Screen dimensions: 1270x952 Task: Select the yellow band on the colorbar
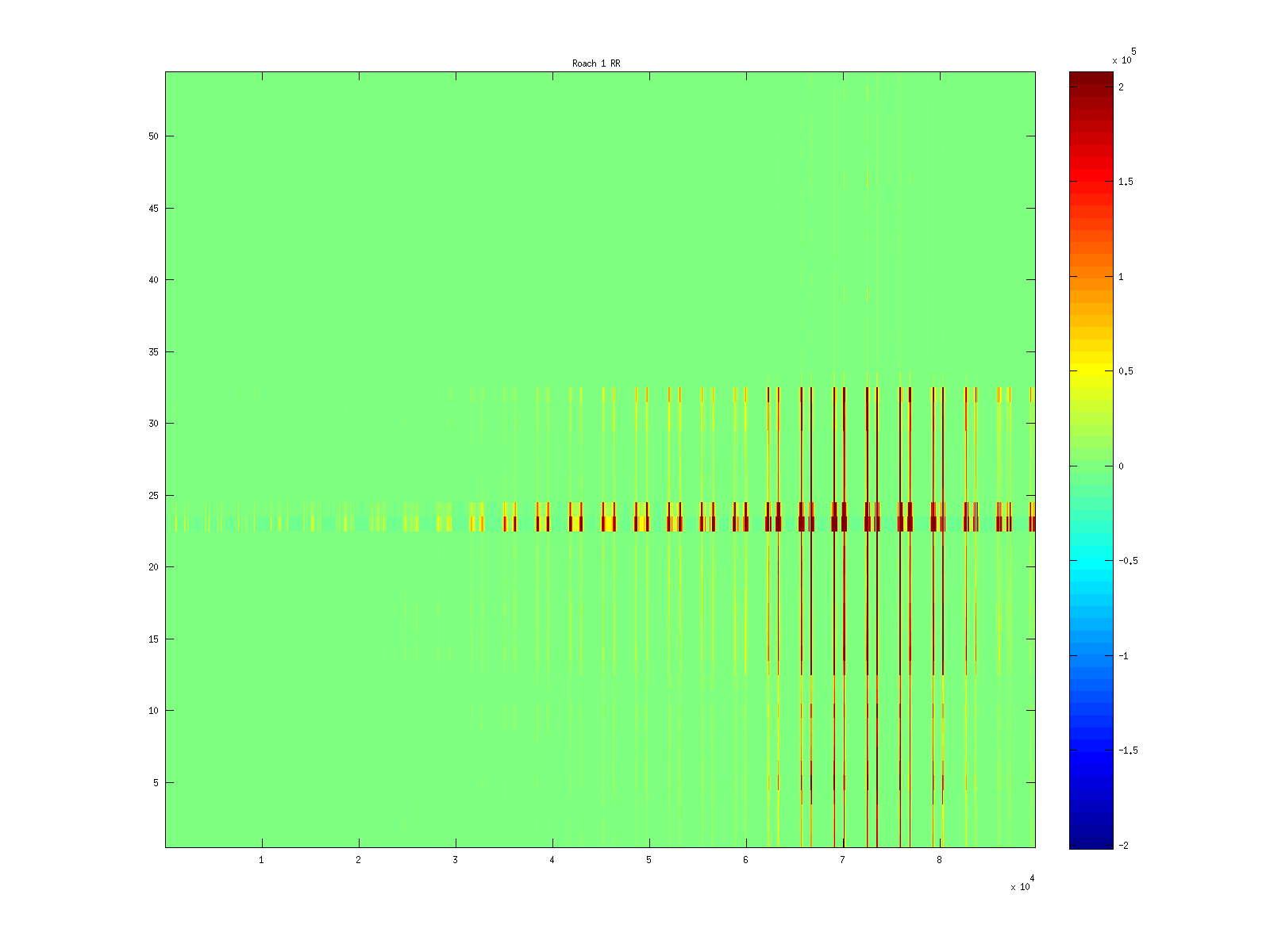click(x=1091, y=370)
